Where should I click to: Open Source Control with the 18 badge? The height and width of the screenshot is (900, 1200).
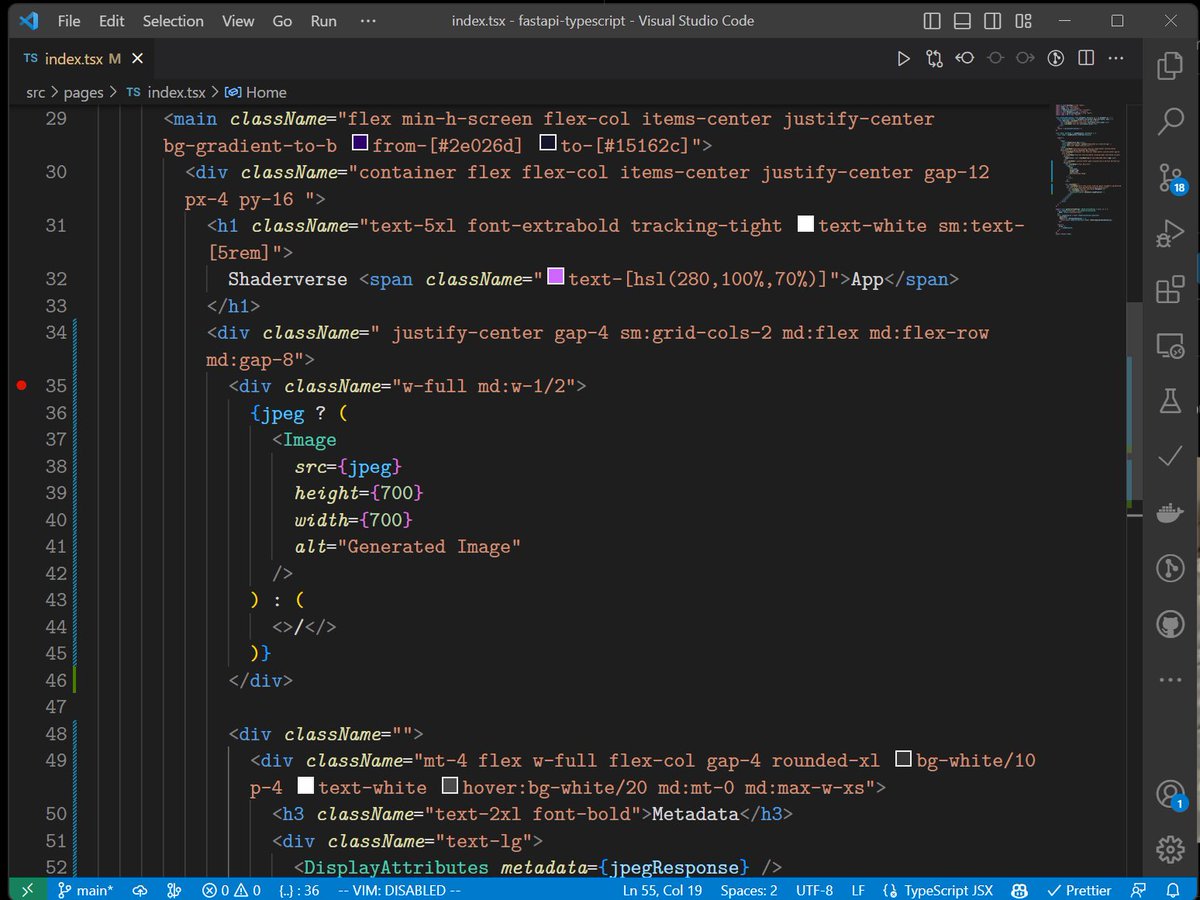click(1170, 178)
